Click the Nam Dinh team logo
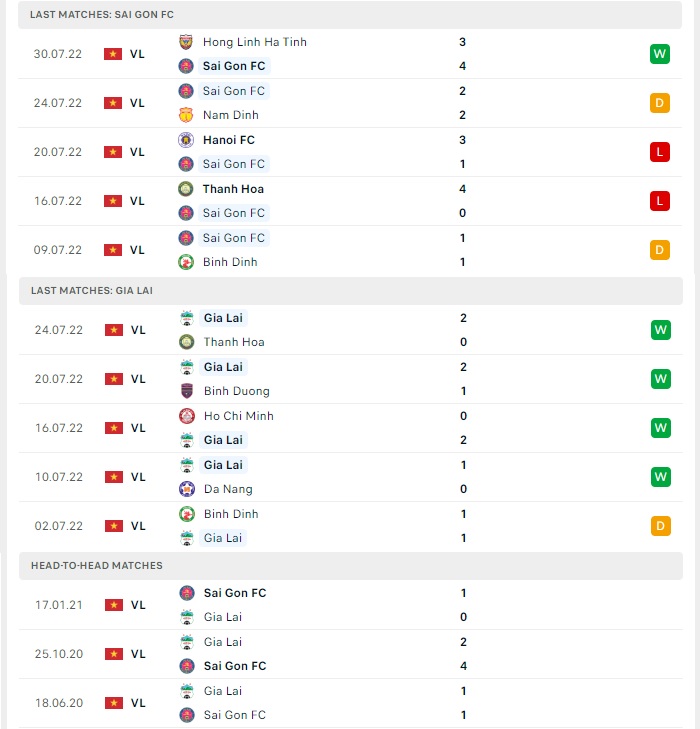Image resolution: width=700 pixels, height=729 pixels. [186, 115]
